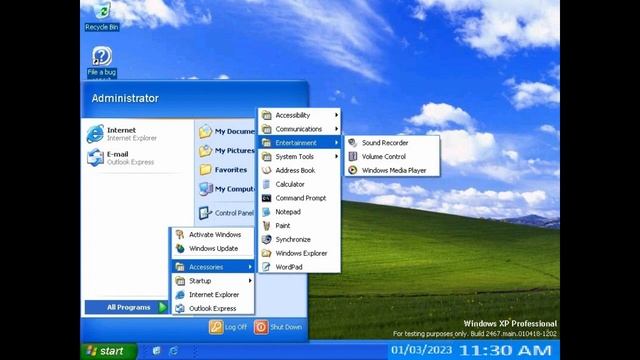Image resolution: width=640 pixels, height=360 pixels.
Task: Open the Recycle Bin desktop icon
Action: tap(102, 16)
